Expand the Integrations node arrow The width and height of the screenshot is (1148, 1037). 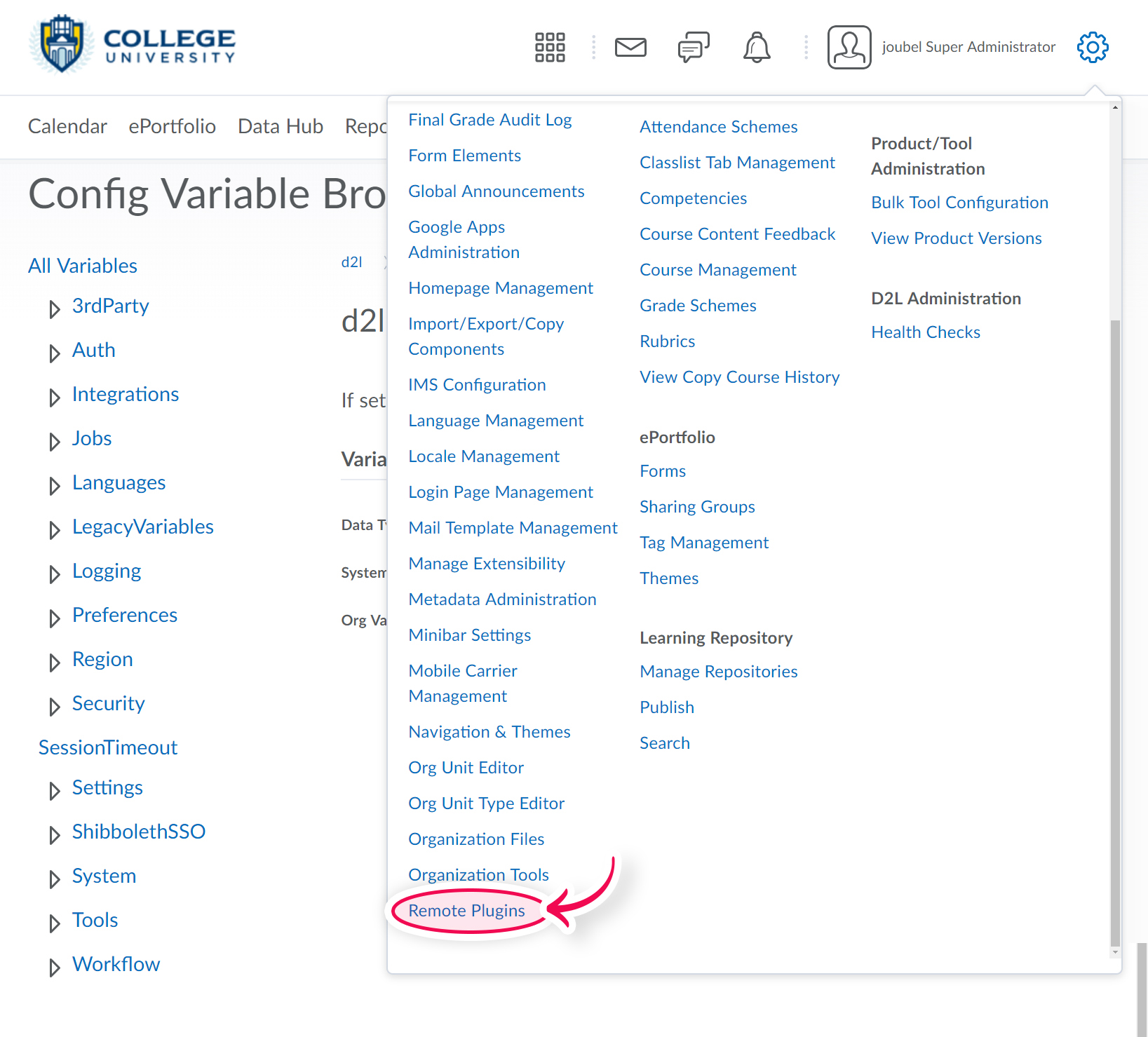tap(54, 397)
